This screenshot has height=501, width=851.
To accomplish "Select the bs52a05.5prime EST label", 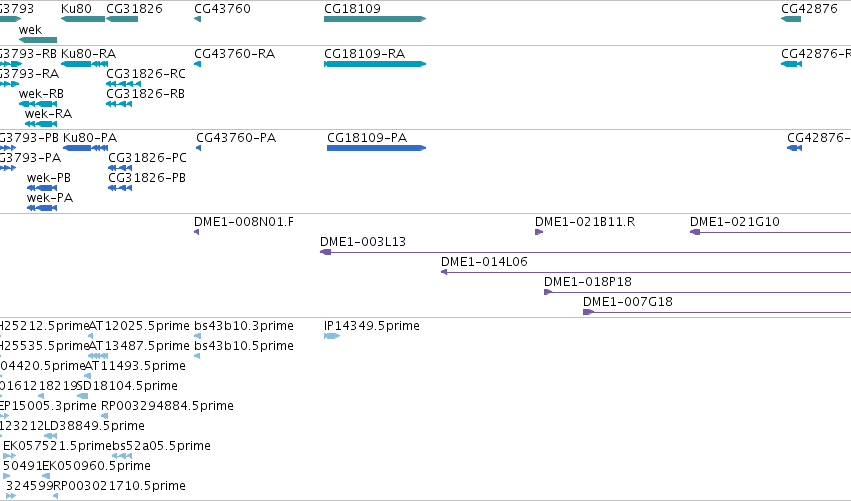I will pyautogui.click(x=162, y=447).
